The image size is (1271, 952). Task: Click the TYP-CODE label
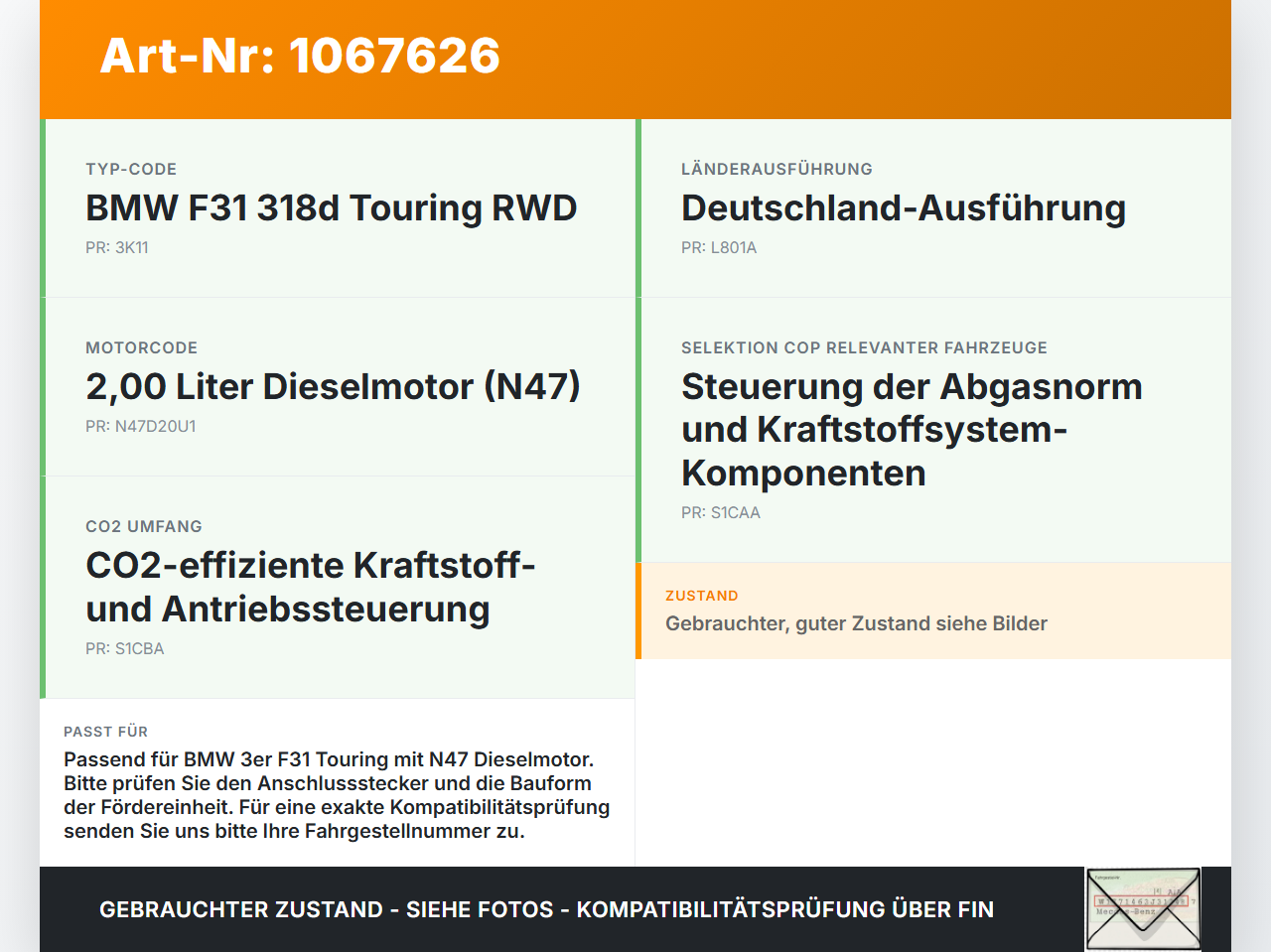point(131,169)
